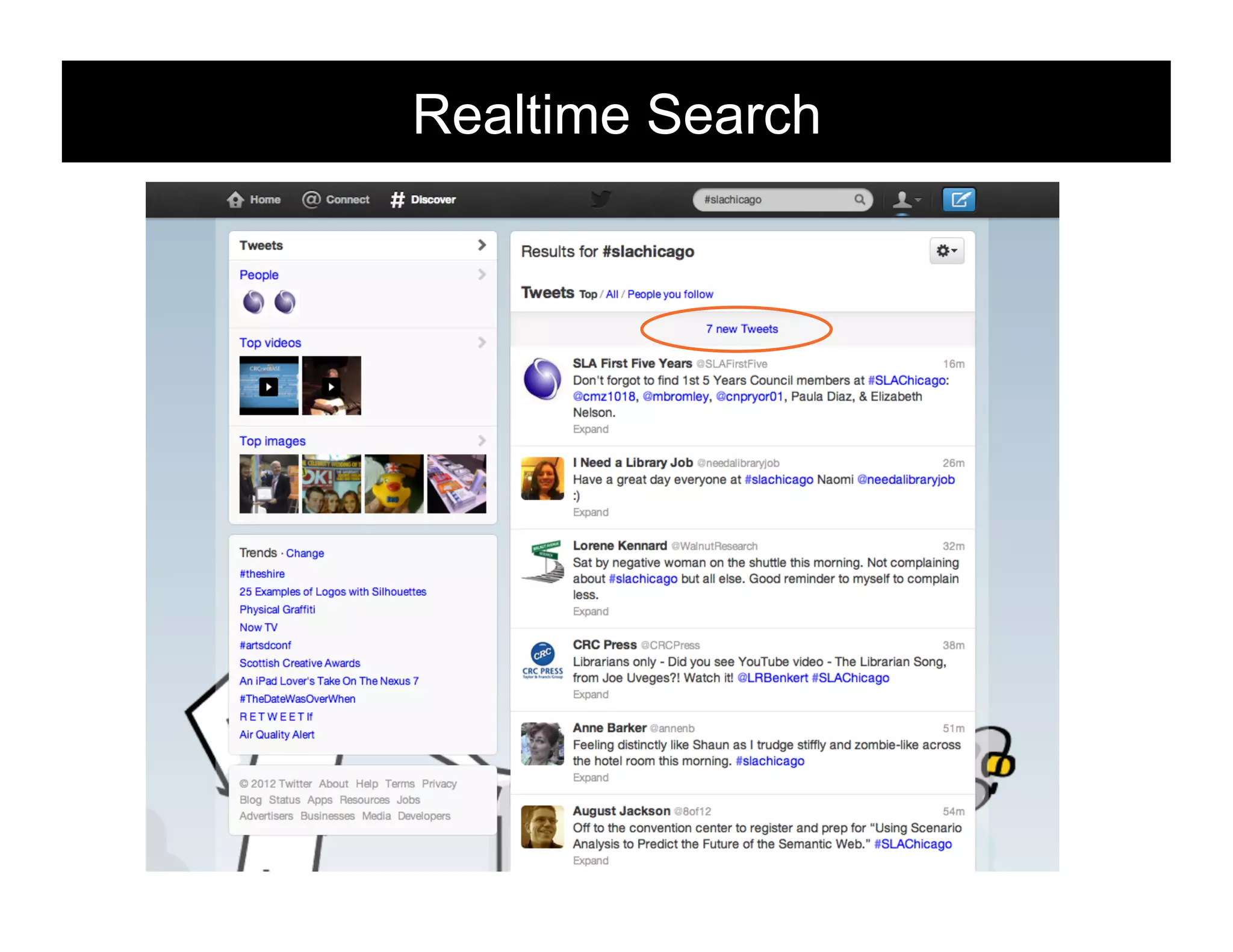
Task: Expand the Top images chevron
Action: click(x=482, y=440)
